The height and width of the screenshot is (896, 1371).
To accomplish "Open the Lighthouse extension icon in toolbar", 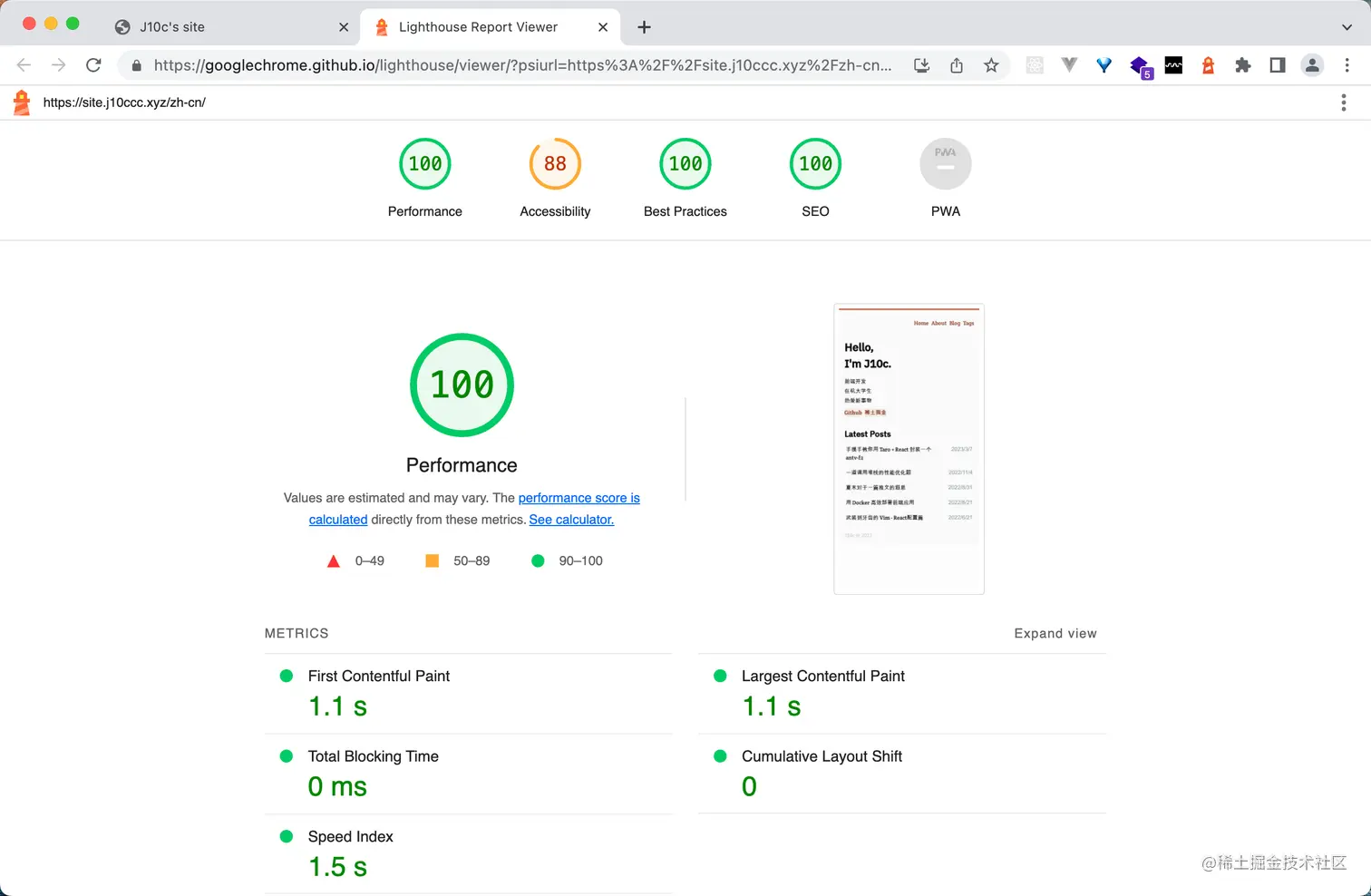I will tap(1208, 65).
